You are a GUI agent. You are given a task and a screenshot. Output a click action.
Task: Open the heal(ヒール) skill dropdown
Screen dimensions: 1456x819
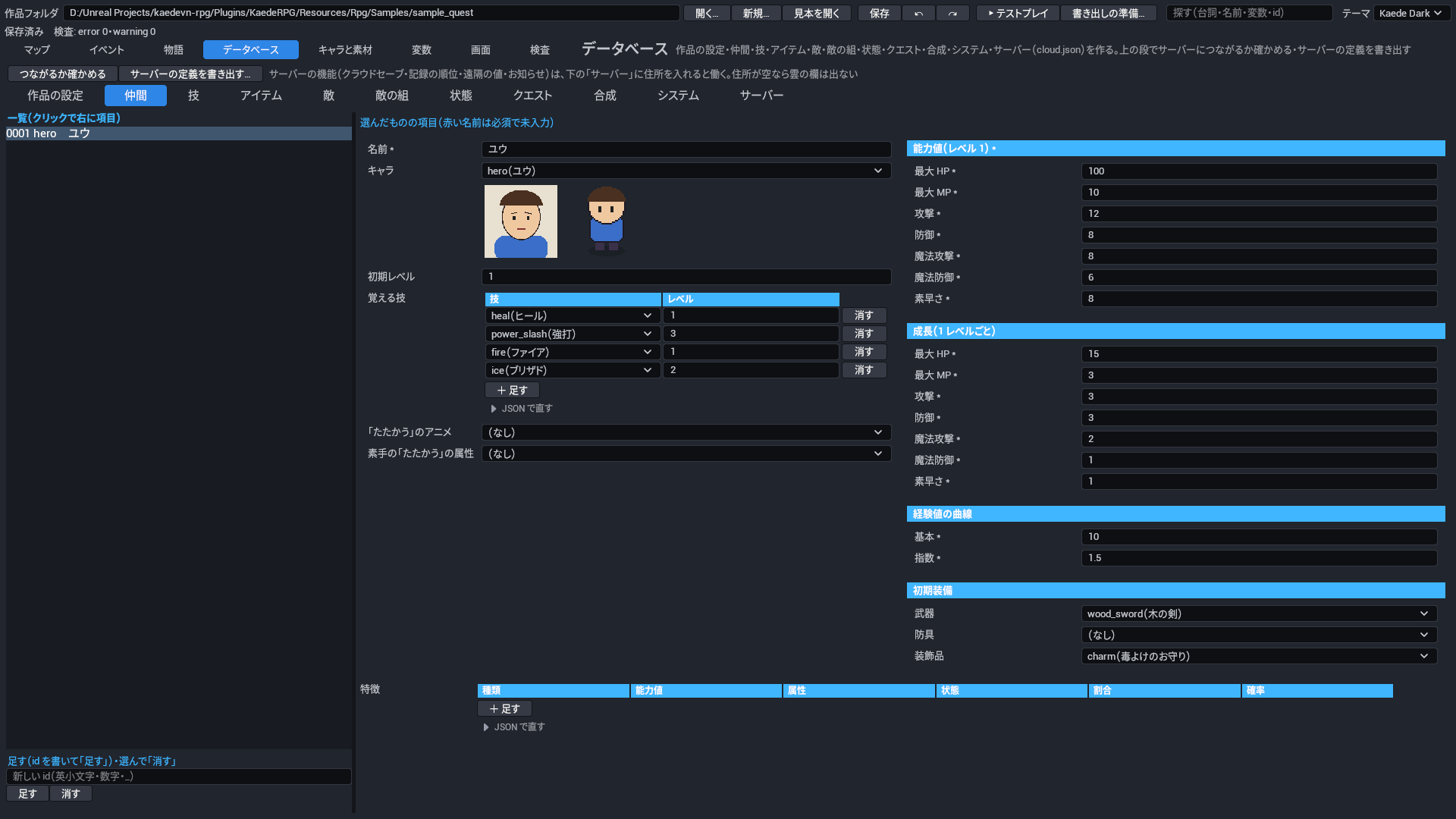pyautogui.click(x=573, y=315)
